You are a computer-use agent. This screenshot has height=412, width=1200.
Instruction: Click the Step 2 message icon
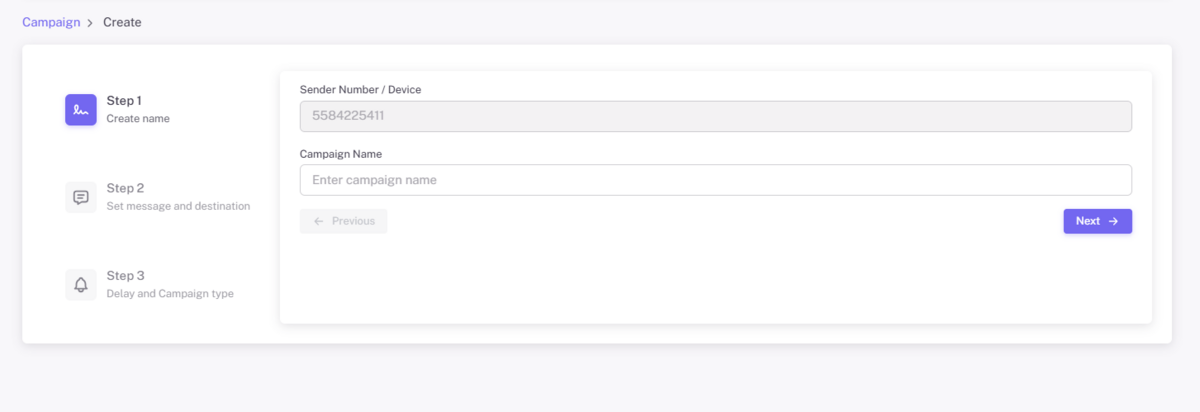(x=81, y=197)
